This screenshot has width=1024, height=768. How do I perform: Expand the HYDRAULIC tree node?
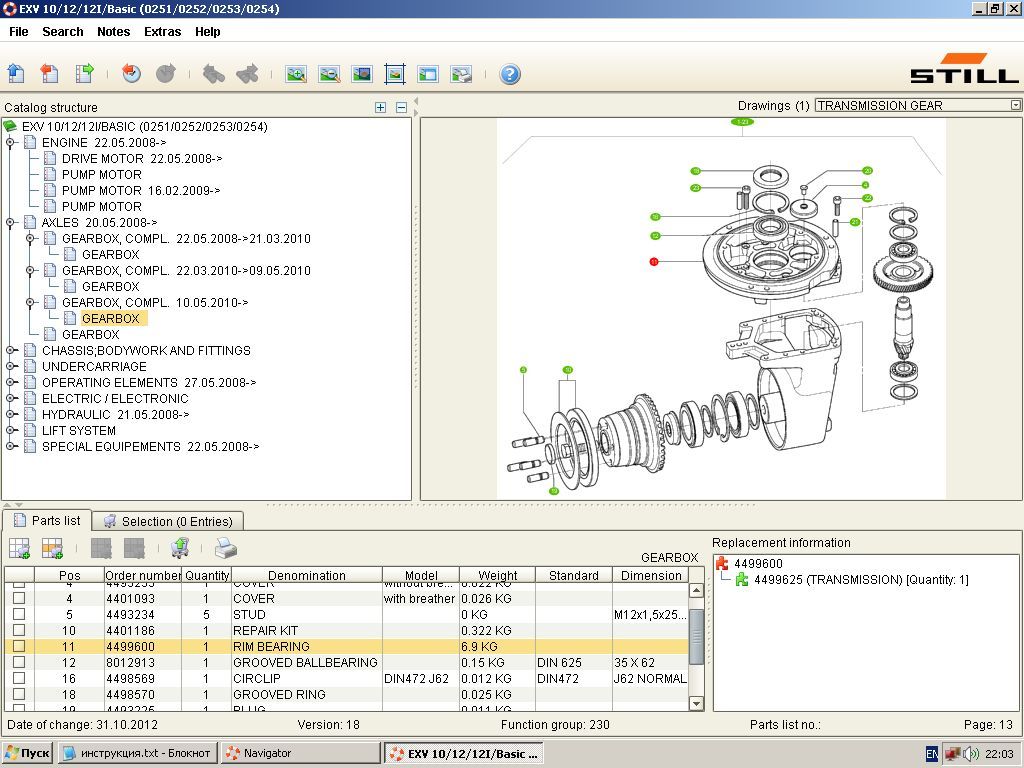tap(11, 415)
